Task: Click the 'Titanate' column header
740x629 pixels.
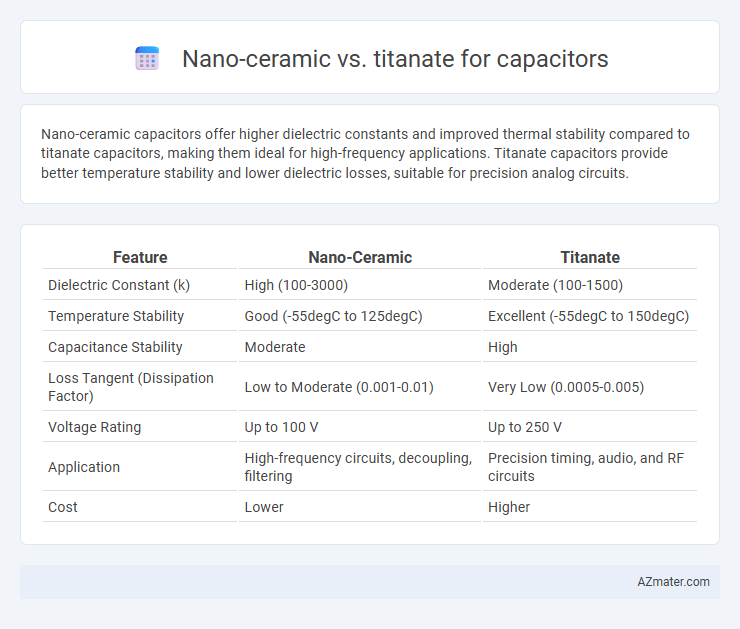Action: tap(590, 257)
